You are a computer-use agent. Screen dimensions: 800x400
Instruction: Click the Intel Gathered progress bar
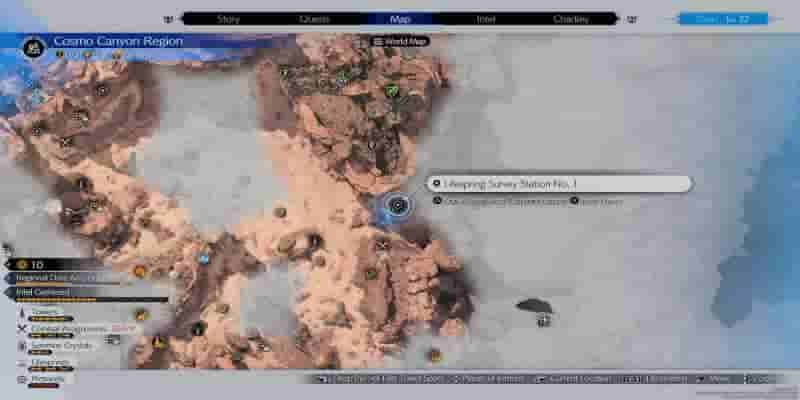click(92, 300)
